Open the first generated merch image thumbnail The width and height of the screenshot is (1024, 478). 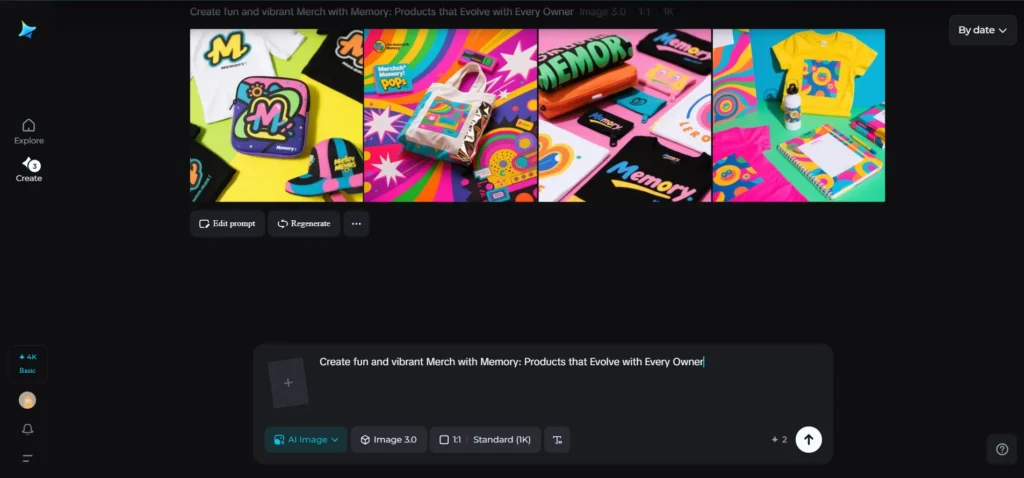(276, 115)
